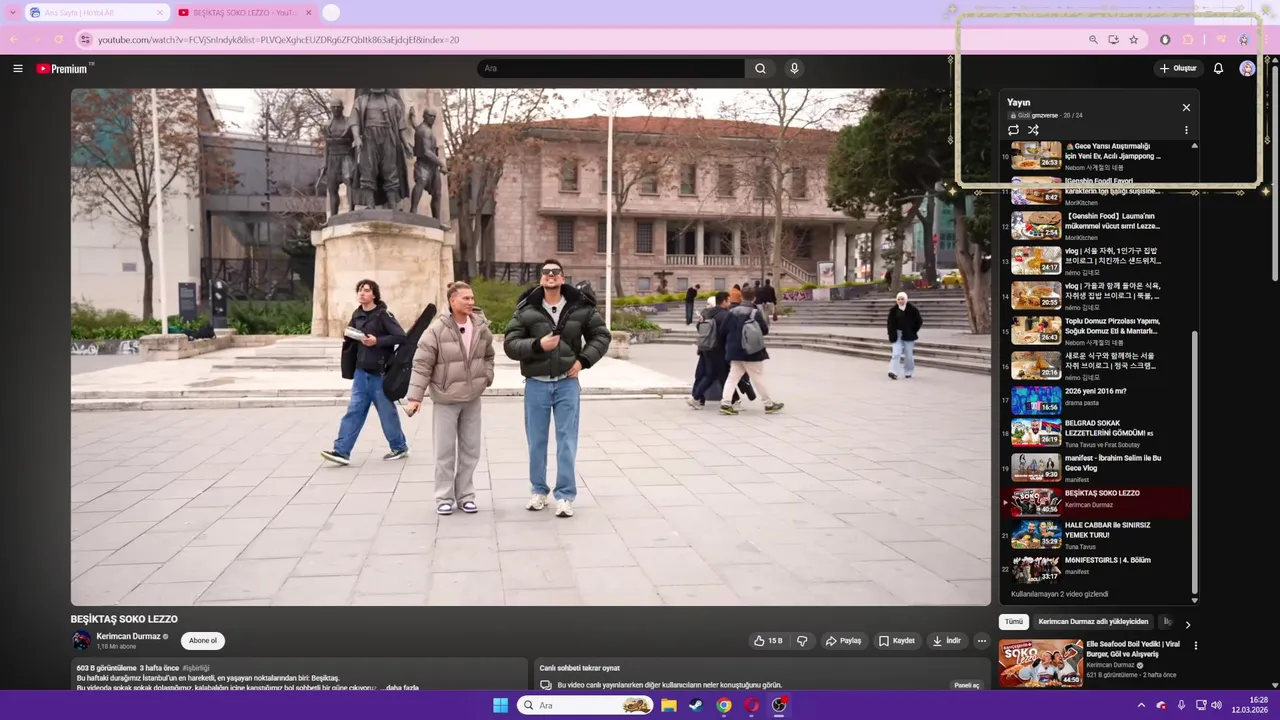Image resolution: width=1280 pixels, height=720 pixels.
Task: Click the video player to pause
Action: (530, 347)
